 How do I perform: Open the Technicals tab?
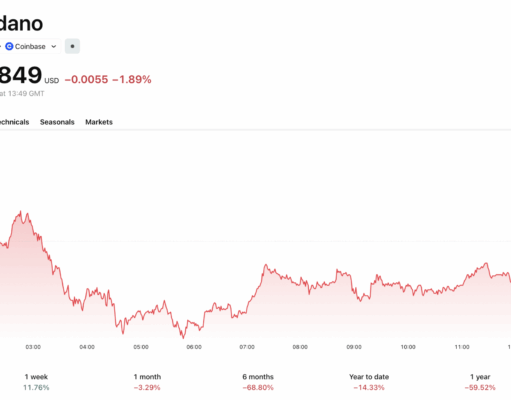point(14,122)
